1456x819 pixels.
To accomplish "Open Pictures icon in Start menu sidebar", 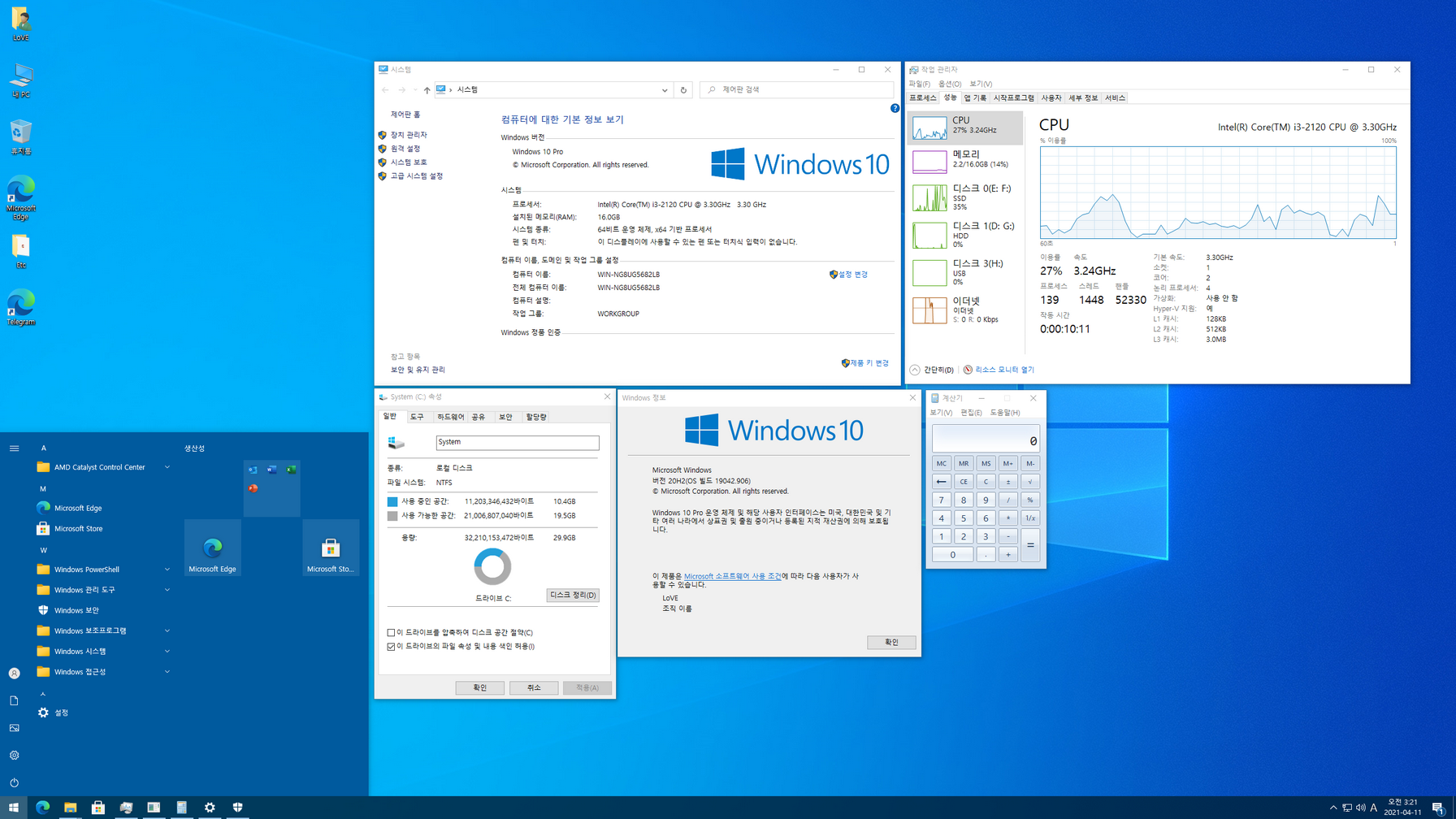I will [14, 728].
